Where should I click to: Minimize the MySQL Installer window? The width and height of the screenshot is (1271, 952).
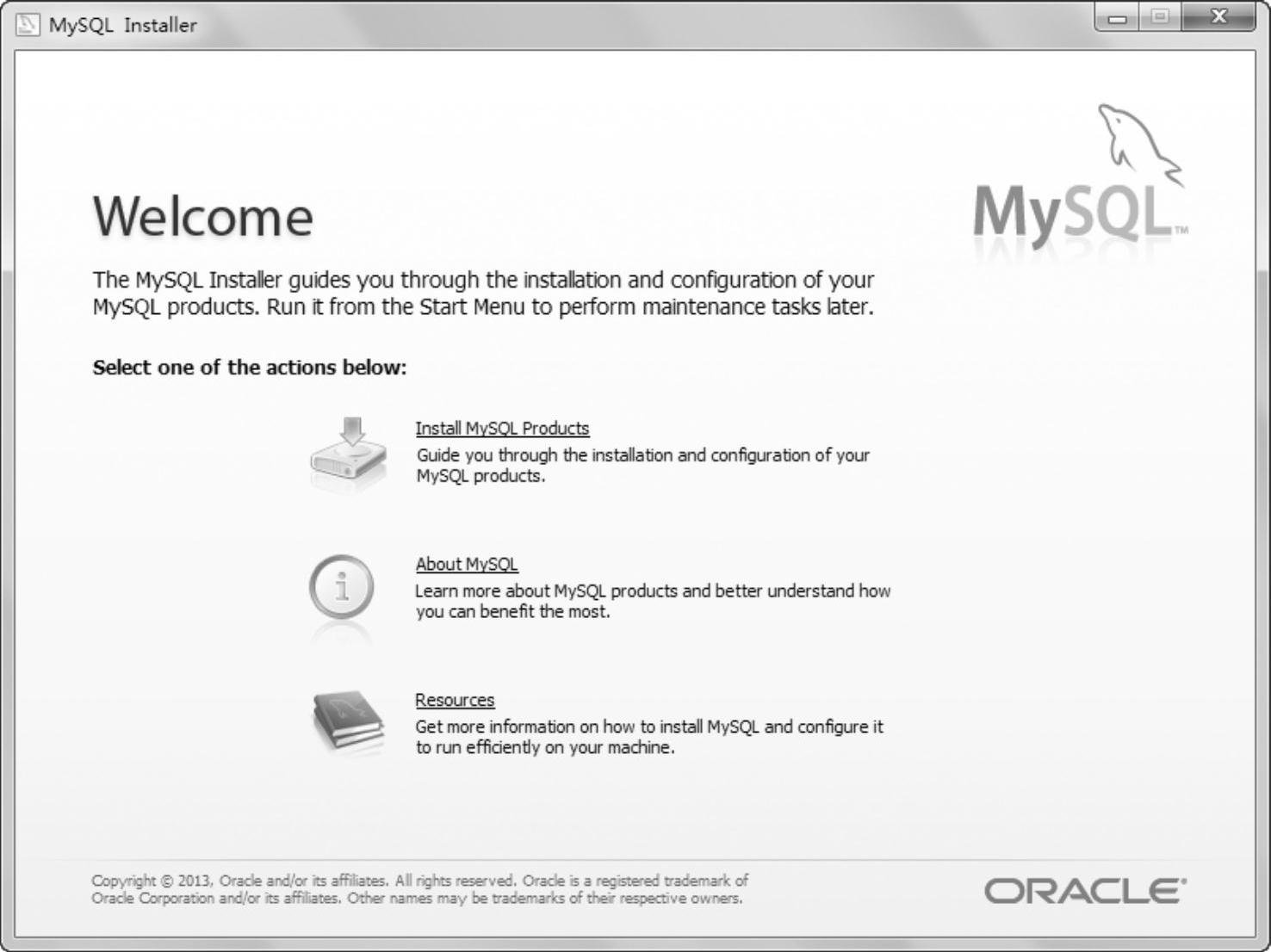click(1118, 18)
